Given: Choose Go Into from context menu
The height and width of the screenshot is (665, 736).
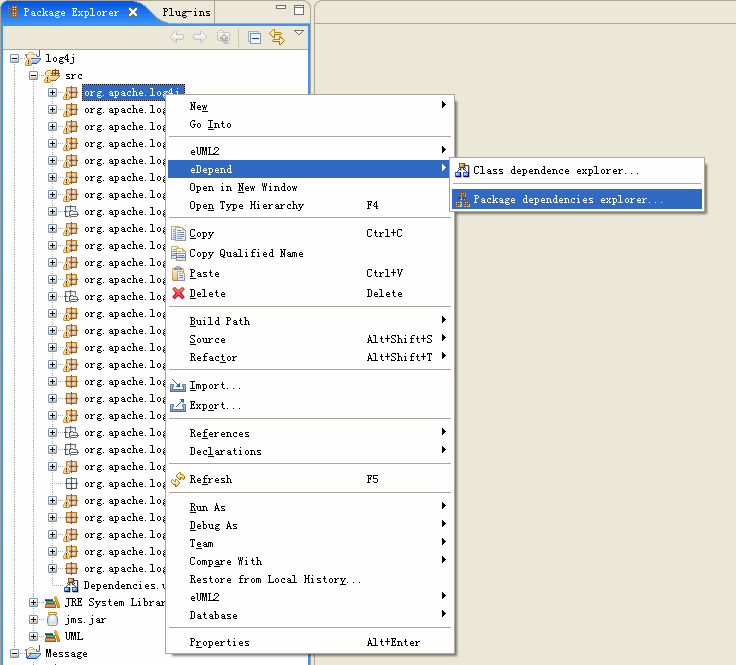Looking at the screenshot, I should point(310,124).
